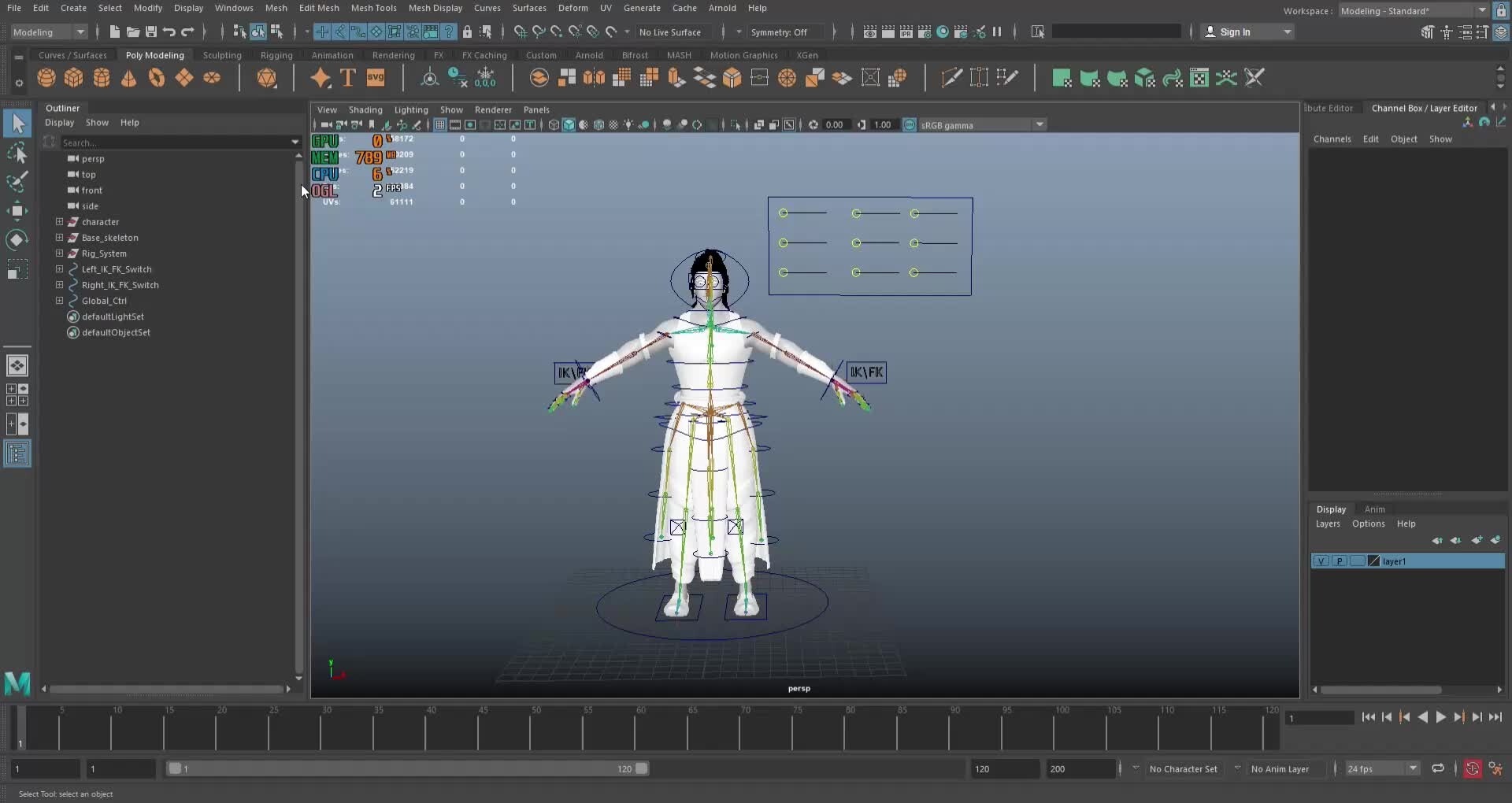Click the Sign In button

pos(1238,32)
